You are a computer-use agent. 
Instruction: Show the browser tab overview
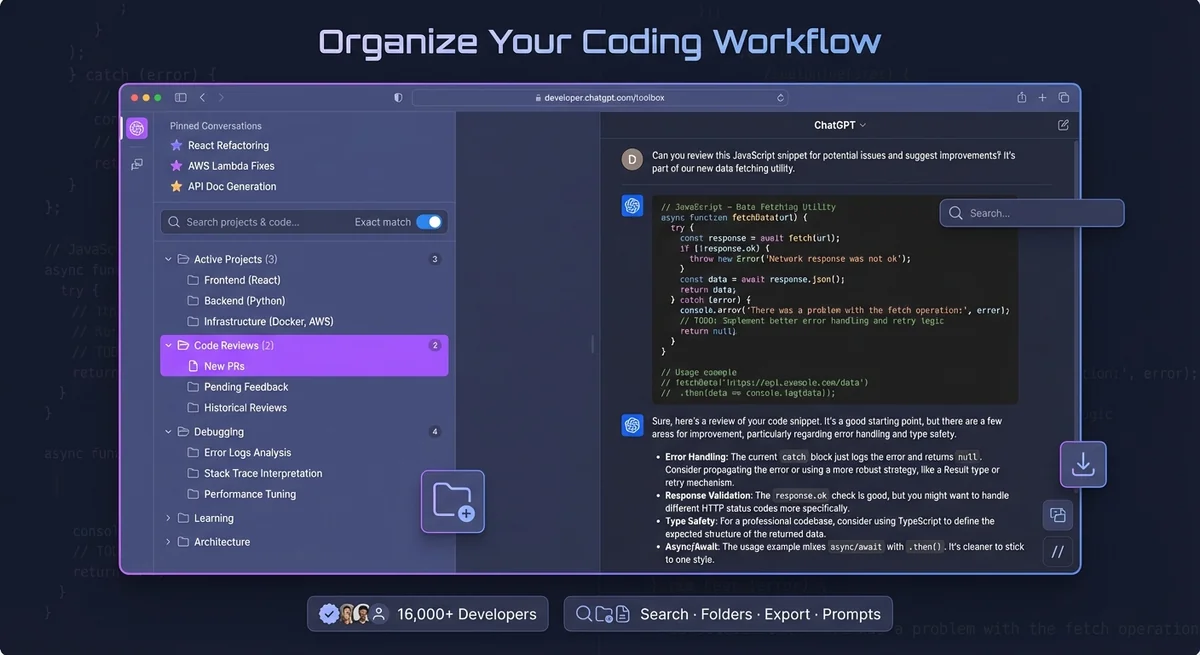pyautogui.click(x=1063, y=97)
